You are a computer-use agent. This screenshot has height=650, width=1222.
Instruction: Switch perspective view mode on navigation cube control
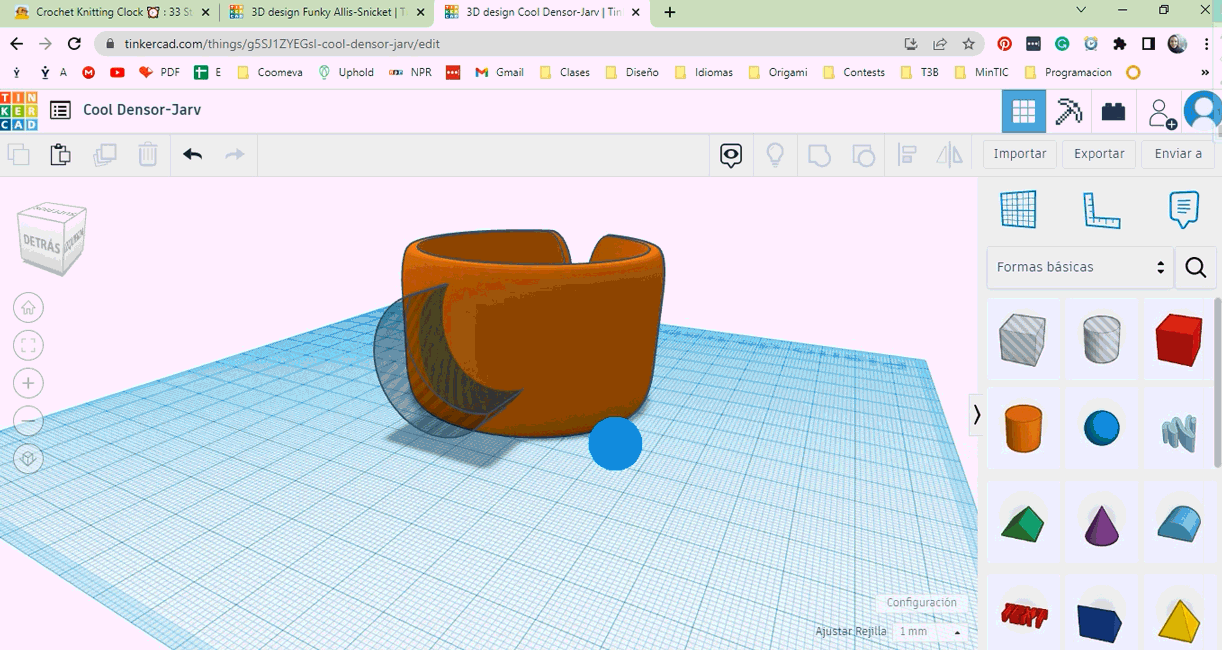28,459
